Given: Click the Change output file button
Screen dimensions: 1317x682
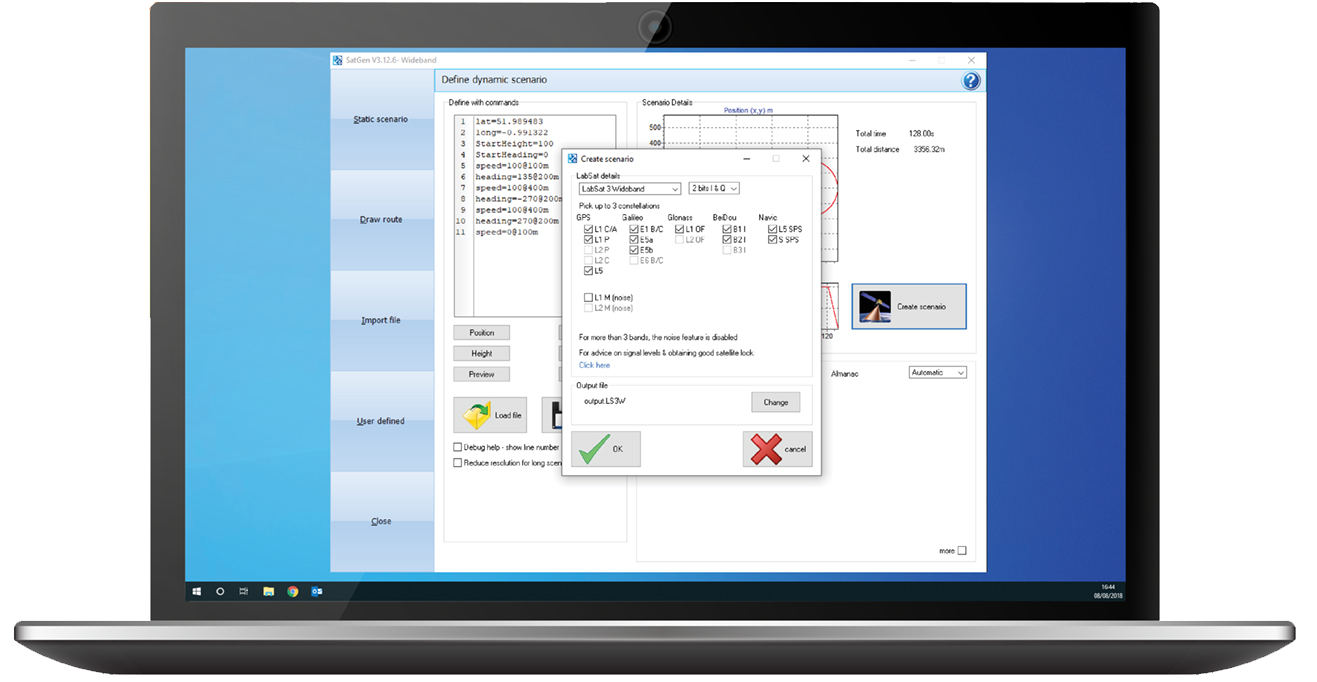Looking at the screenshot, I should coord(776,402).
